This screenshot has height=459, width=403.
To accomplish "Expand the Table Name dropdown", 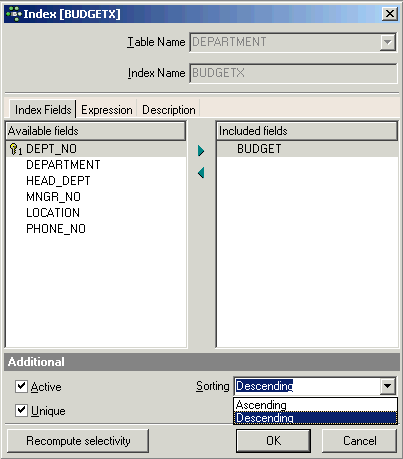I will [x=388, y=42].
